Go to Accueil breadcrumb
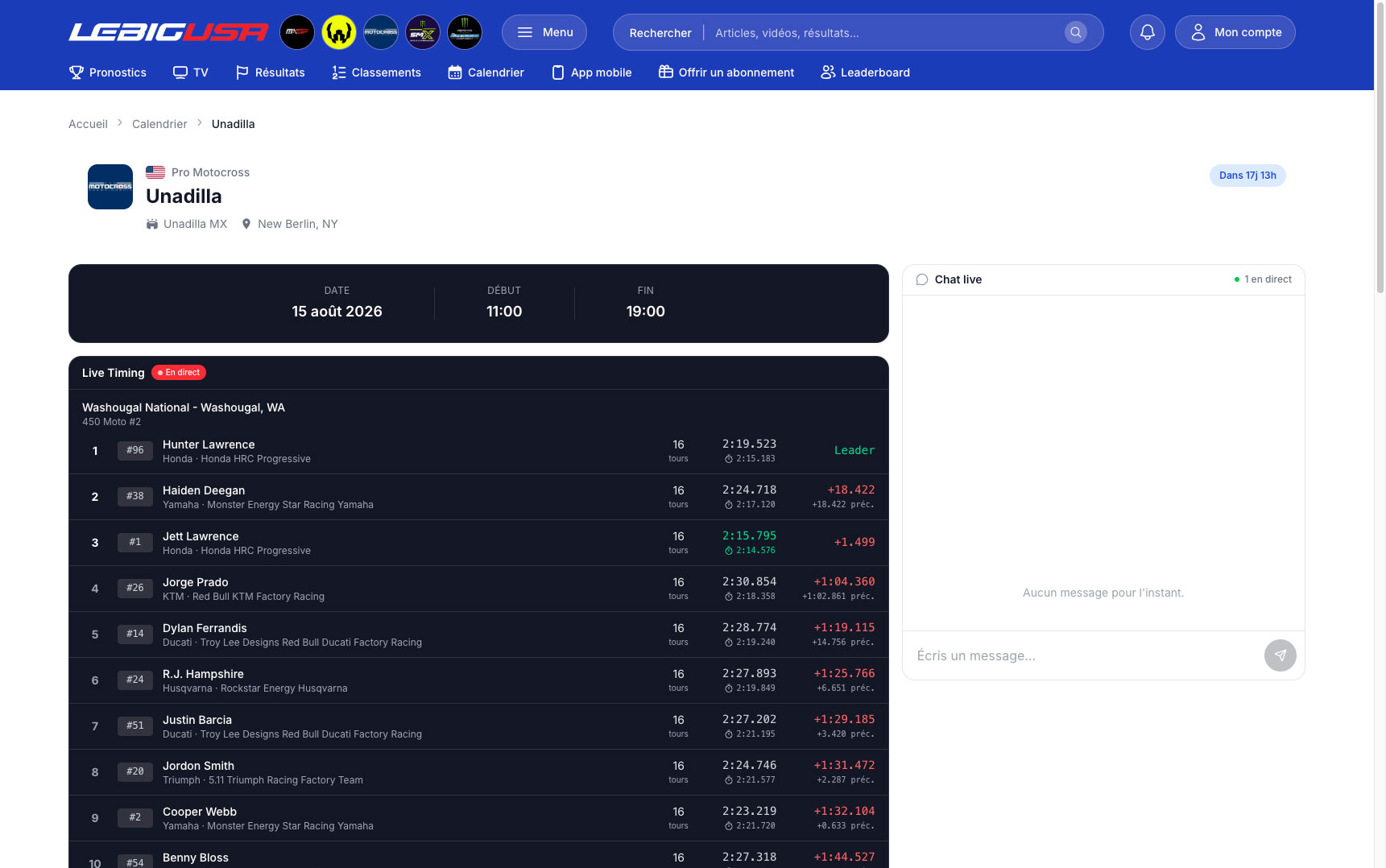1386x868 pixels. [88, 124]
